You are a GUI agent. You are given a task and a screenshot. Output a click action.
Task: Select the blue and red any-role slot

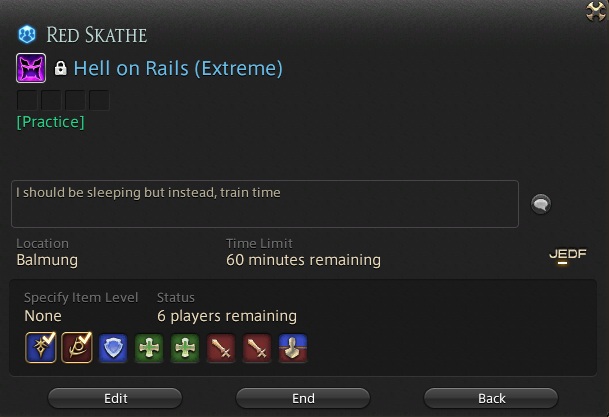[293, 348]
